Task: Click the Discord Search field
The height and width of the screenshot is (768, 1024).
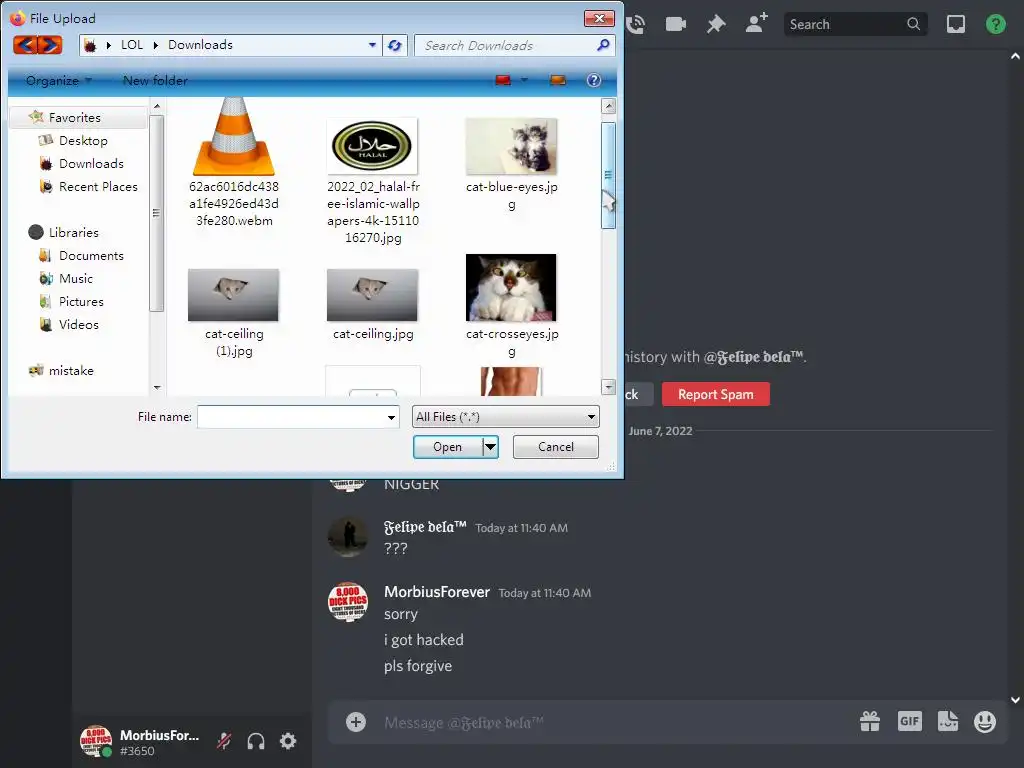Action: click(855, 24)
